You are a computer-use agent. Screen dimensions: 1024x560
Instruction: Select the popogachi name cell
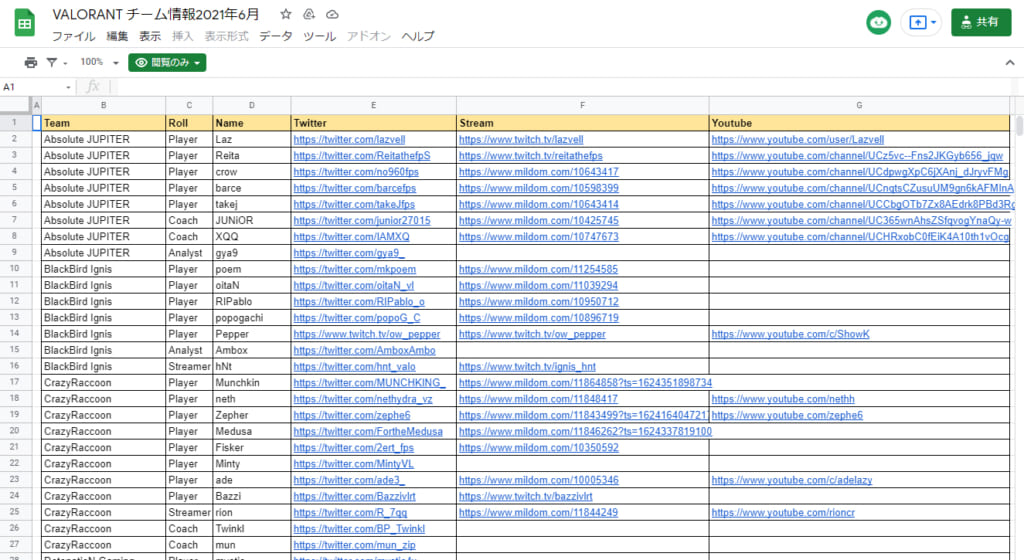click(251, 318)
